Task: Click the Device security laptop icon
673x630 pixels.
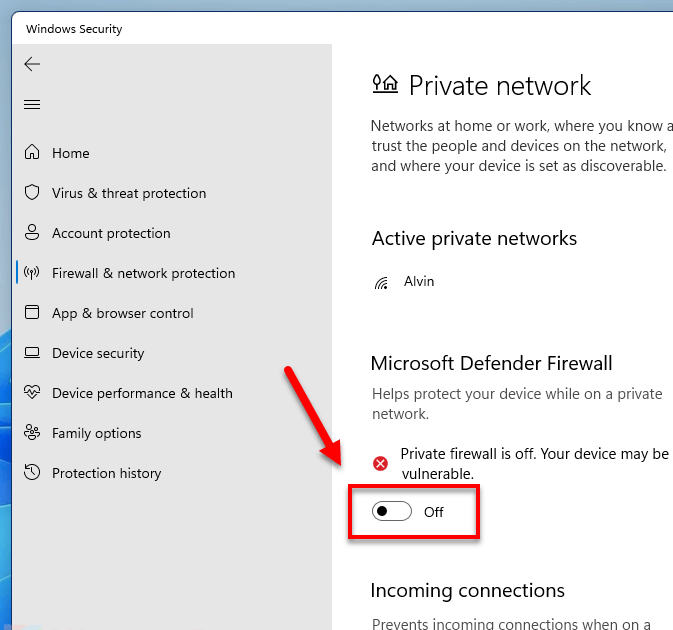Action: point(32,353)
